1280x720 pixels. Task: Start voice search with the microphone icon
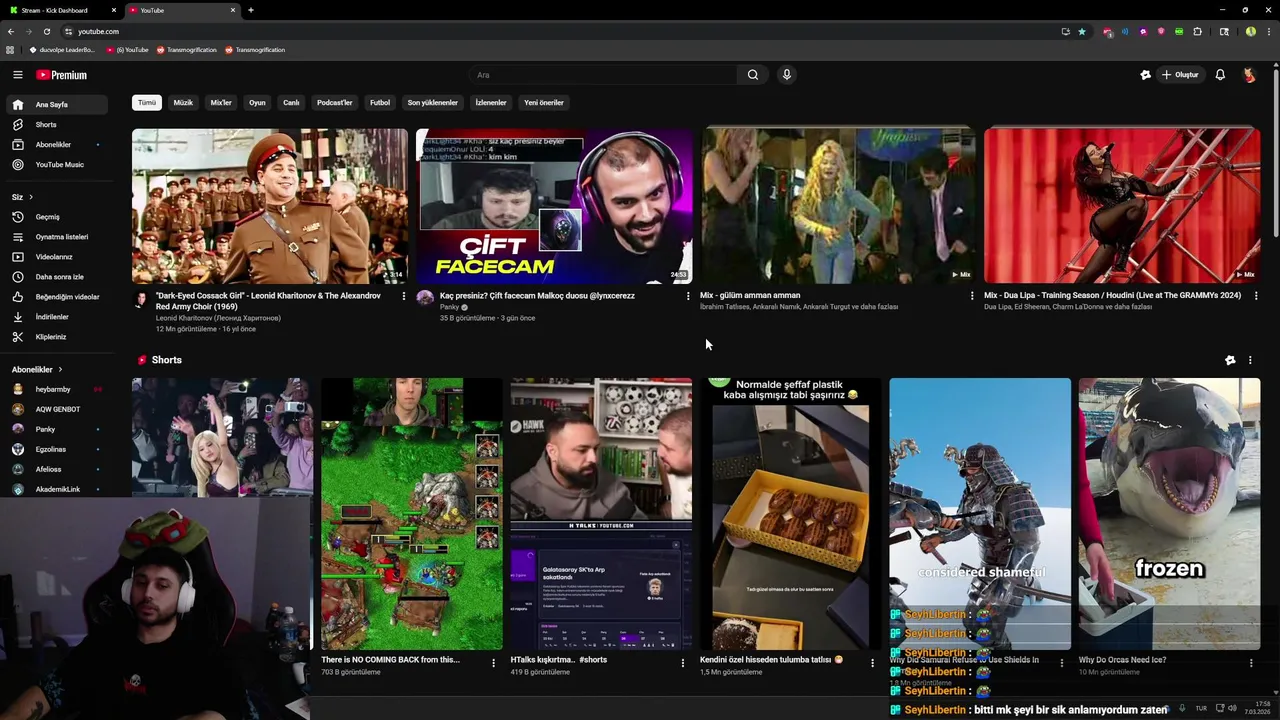coord(787,75)
